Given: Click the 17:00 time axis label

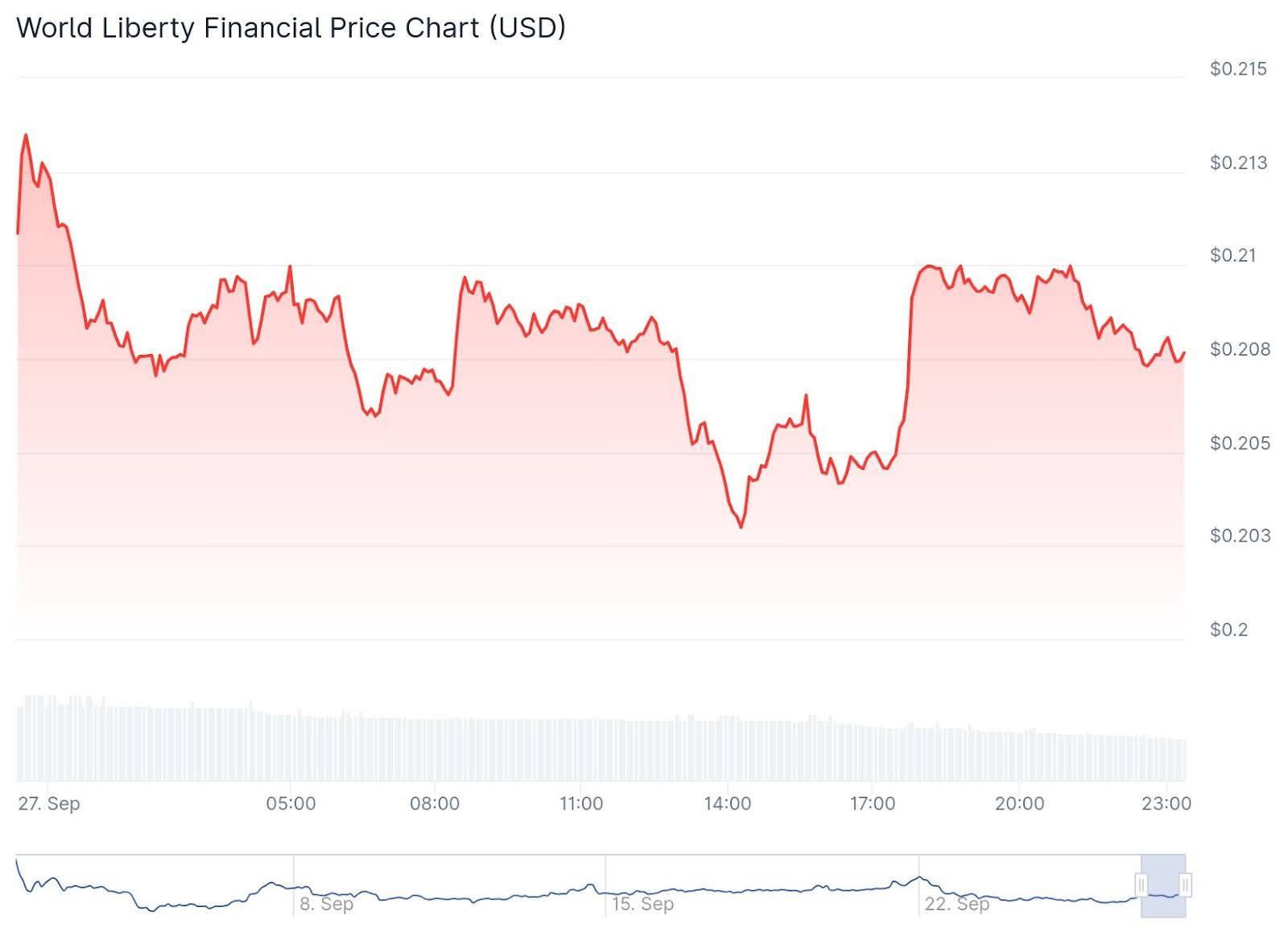Looking at the screenshot, I should coord(873,803).
